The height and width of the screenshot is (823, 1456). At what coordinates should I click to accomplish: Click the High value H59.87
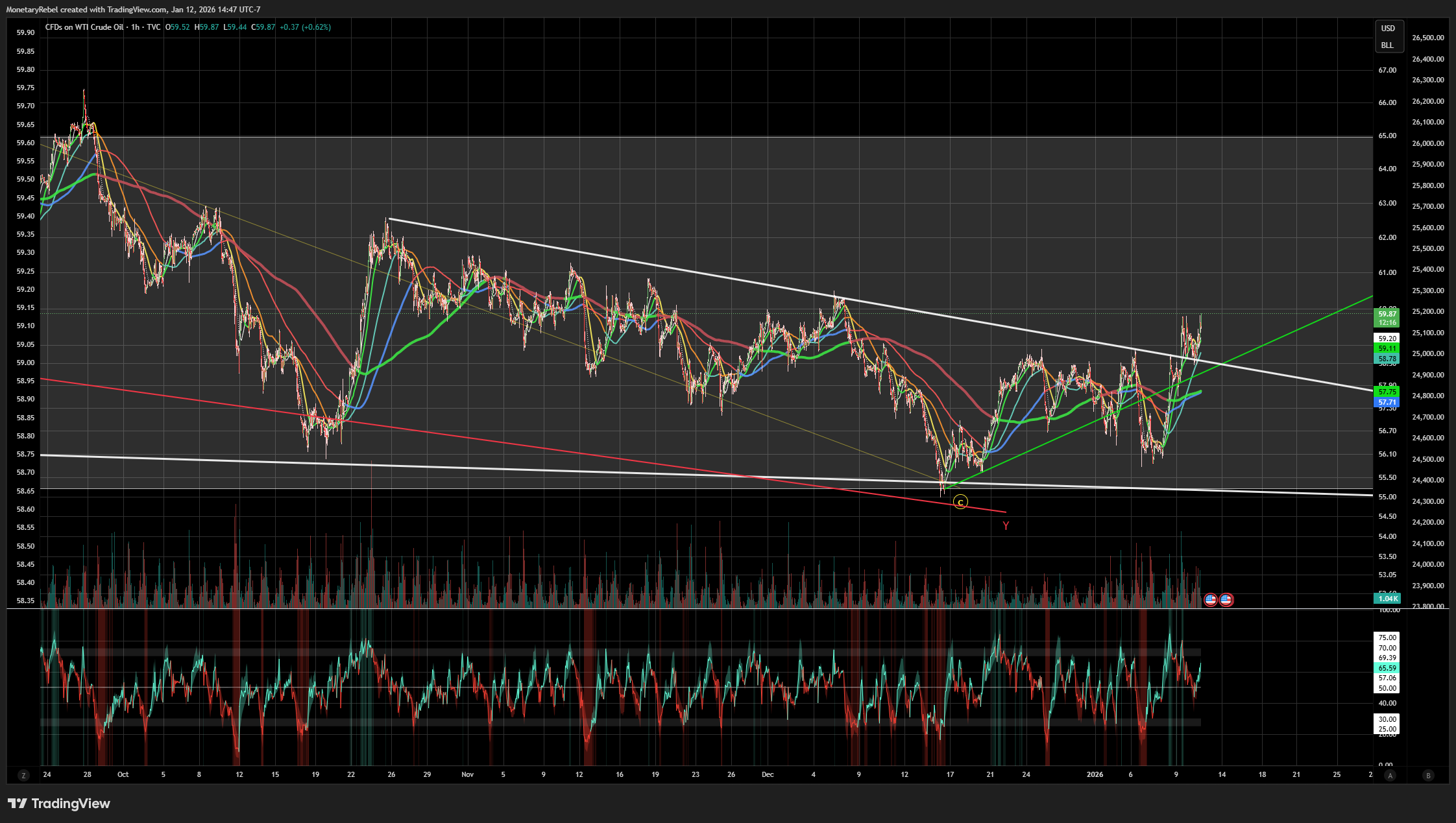[x=207, y=27]
